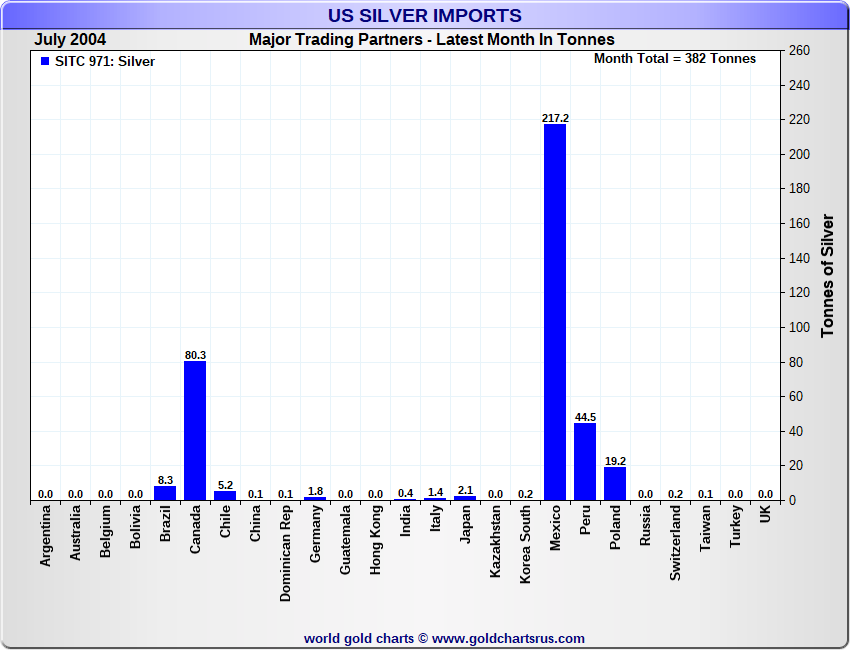850x650 pixels.
Task: Select the Poland bar showing 19.2
Action: pos(615,483)
